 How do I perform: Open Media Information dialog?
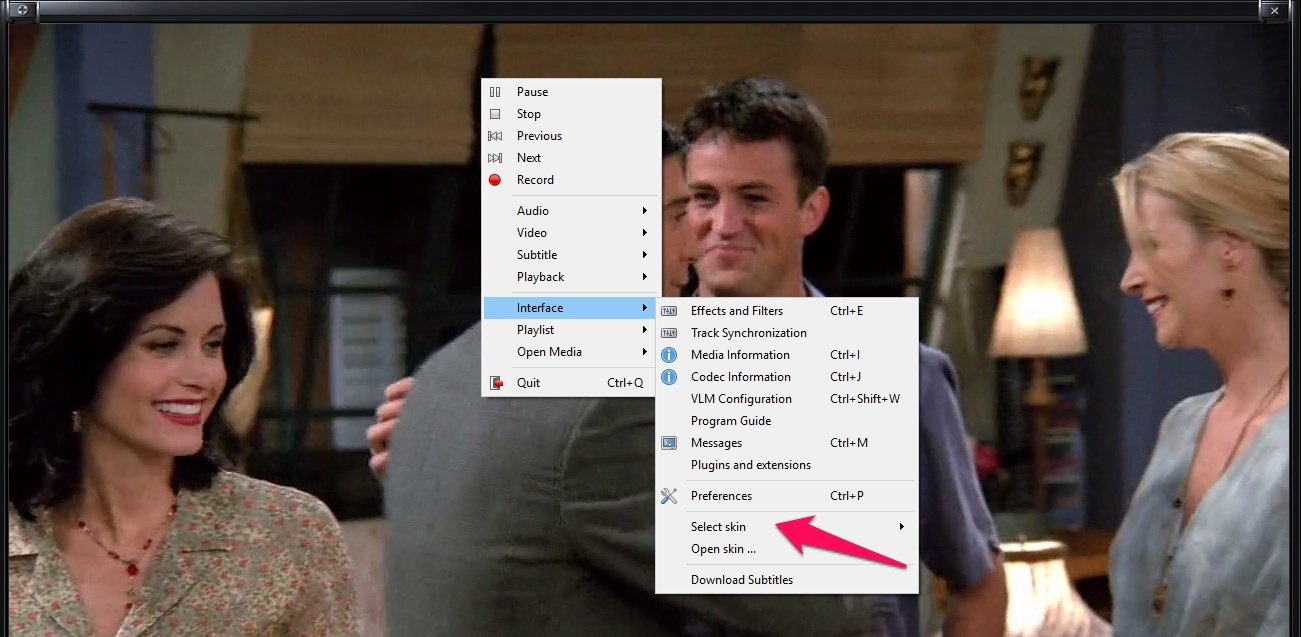pyautogui.click(x=740, y=355)
